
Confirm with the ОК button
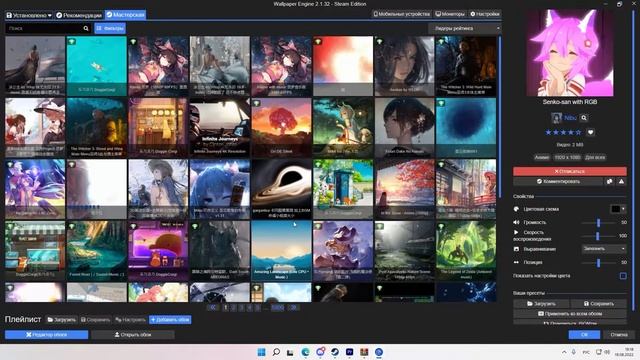pos(584,335)
